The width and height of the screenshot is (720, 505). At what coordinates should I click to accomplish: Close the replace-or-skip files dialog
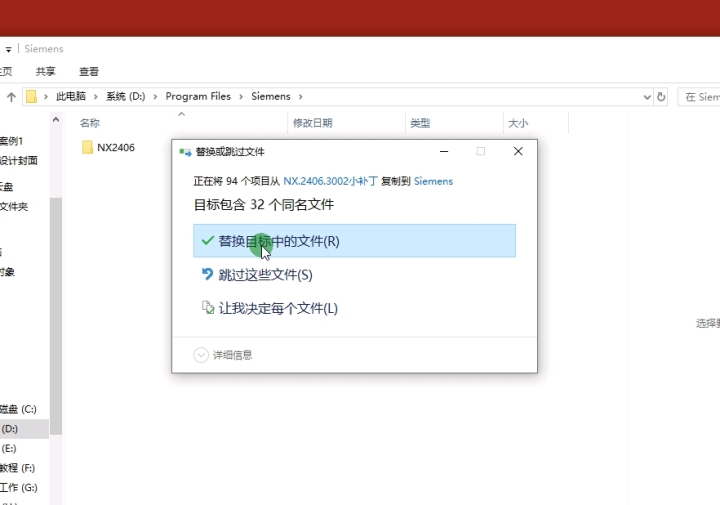(518, 152)
